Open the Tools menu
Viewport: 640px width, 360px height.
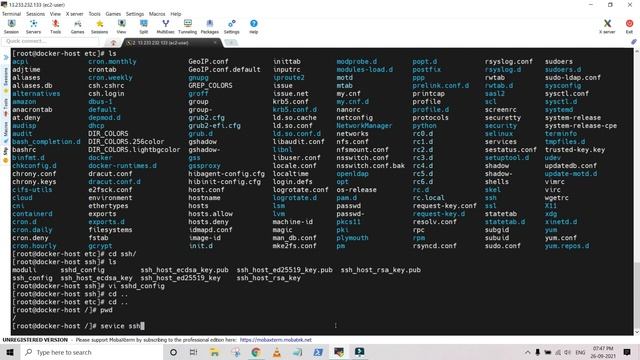tap(94, 14)
